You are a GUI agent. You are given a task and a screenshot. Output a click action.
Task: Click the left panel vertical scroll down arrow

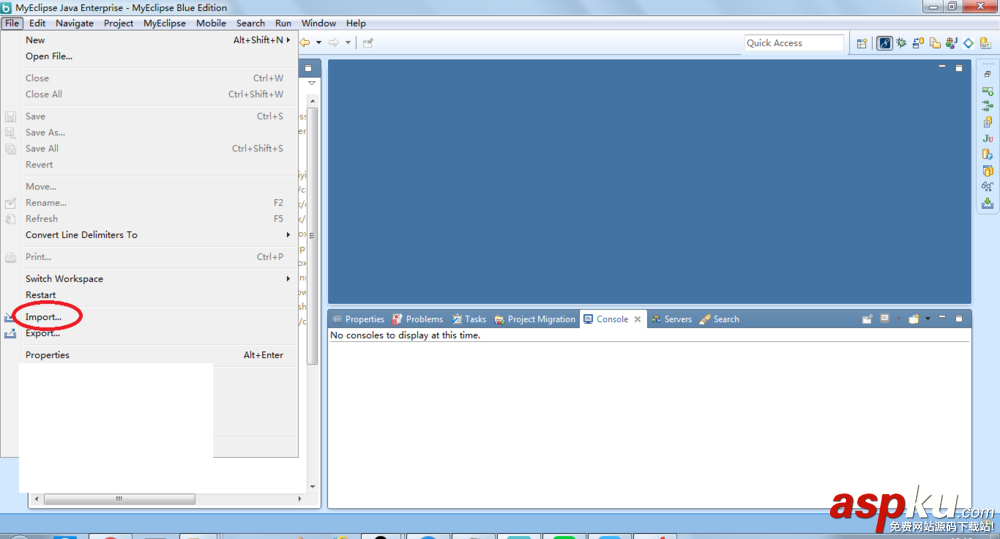click(x=312, y=486)
